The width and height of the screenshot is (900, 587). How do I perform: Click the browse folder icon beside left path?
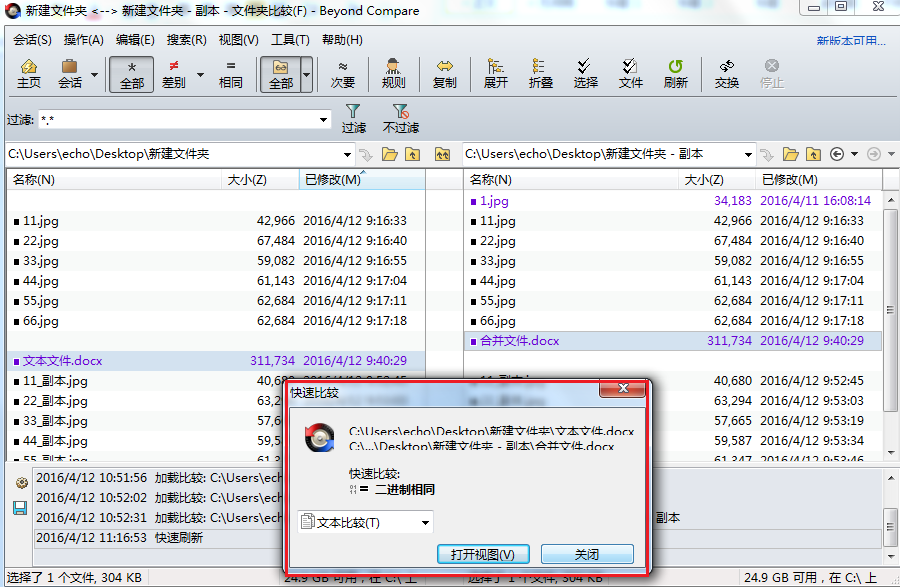coord(390,154)
